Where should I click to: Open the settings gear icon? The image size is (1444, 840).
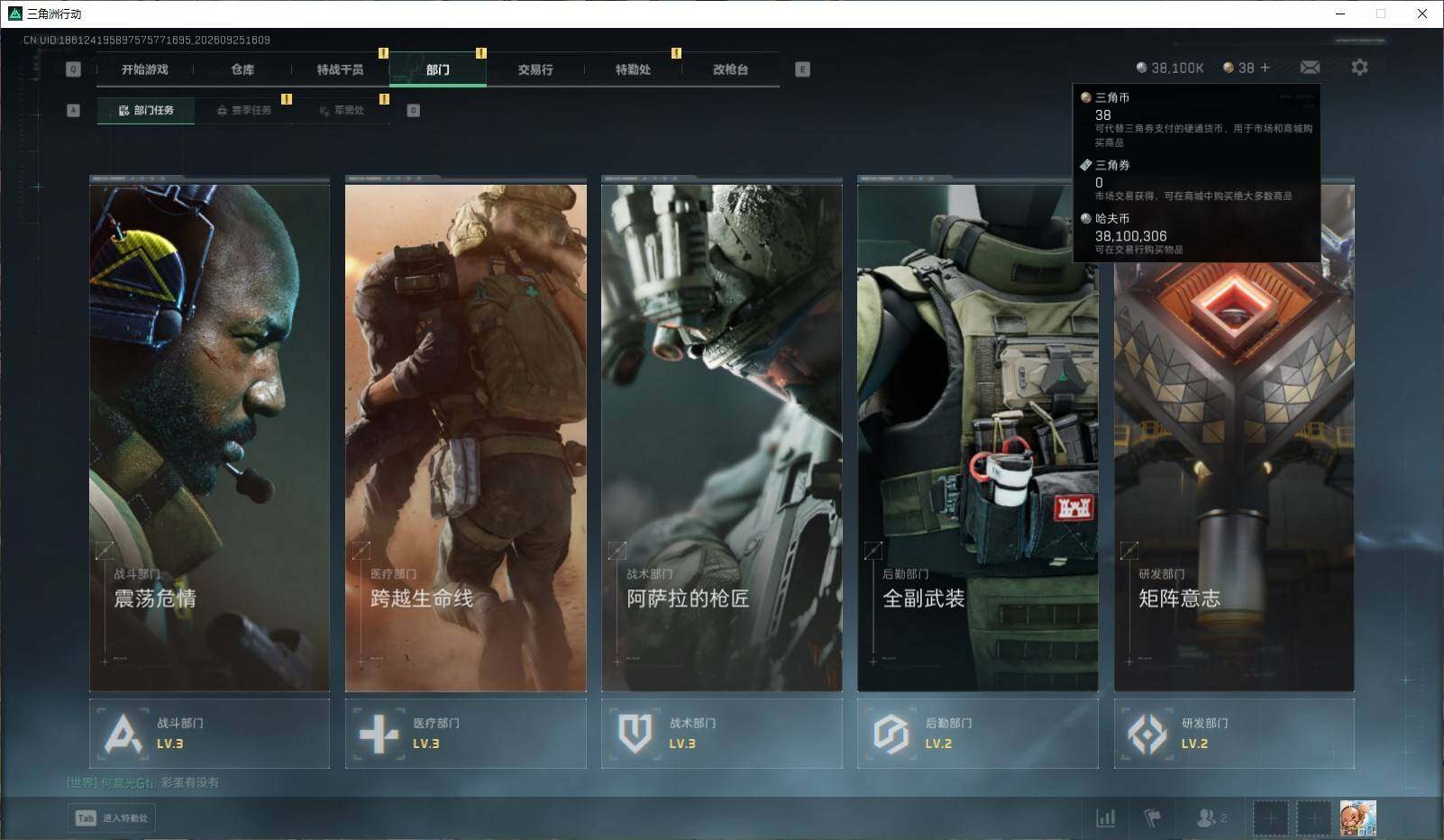click(1359, 68)
